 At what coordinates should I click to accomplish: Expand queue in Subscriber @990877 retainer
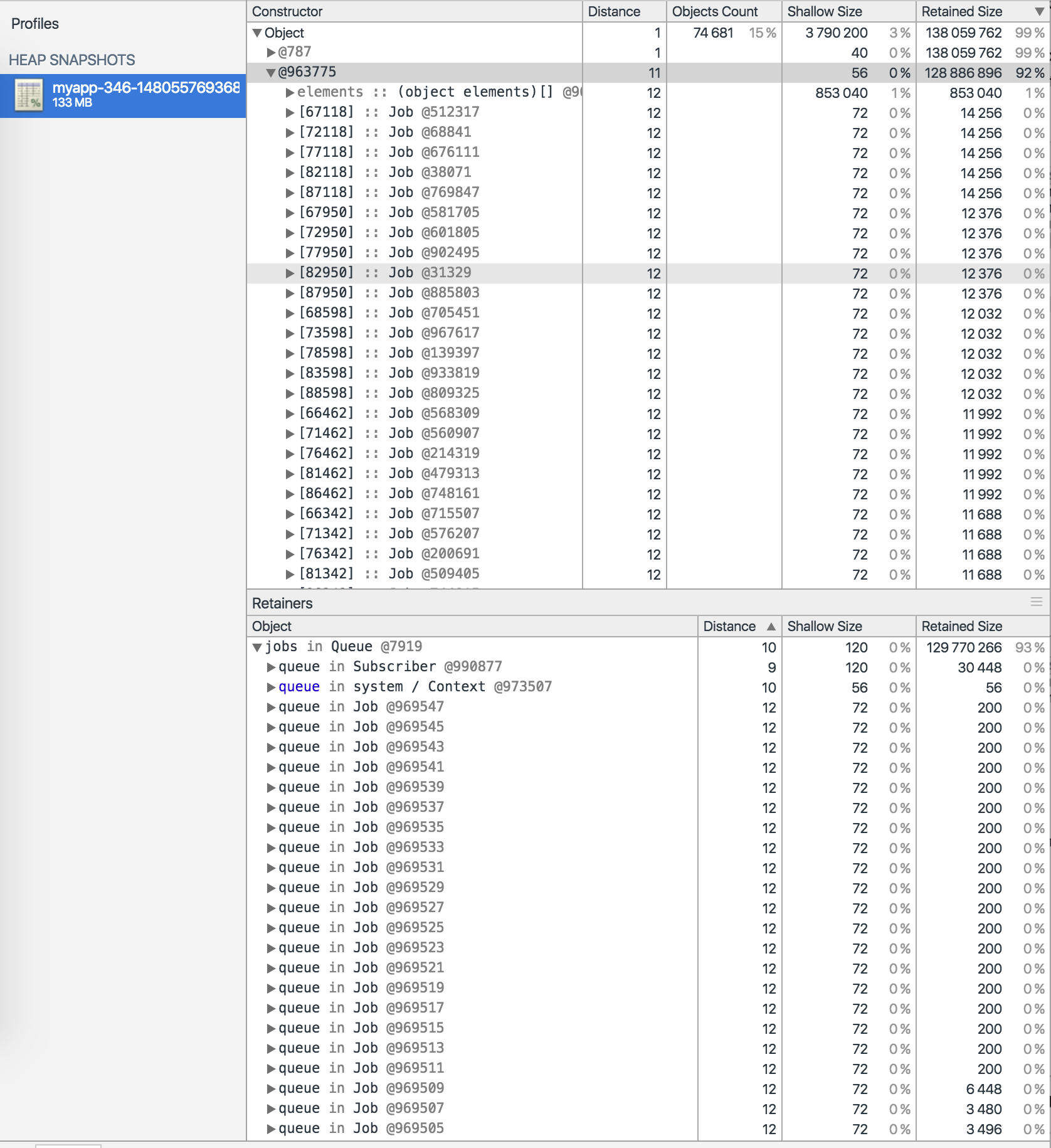tap(271, 667)
